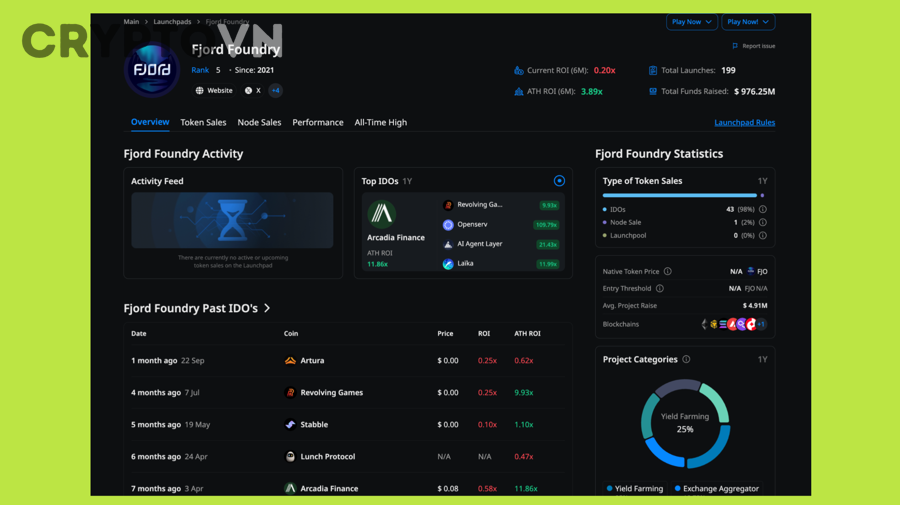Open the first Play Now dropdown
This screenshot has height=505, width=900.
(x=692, y=22)
